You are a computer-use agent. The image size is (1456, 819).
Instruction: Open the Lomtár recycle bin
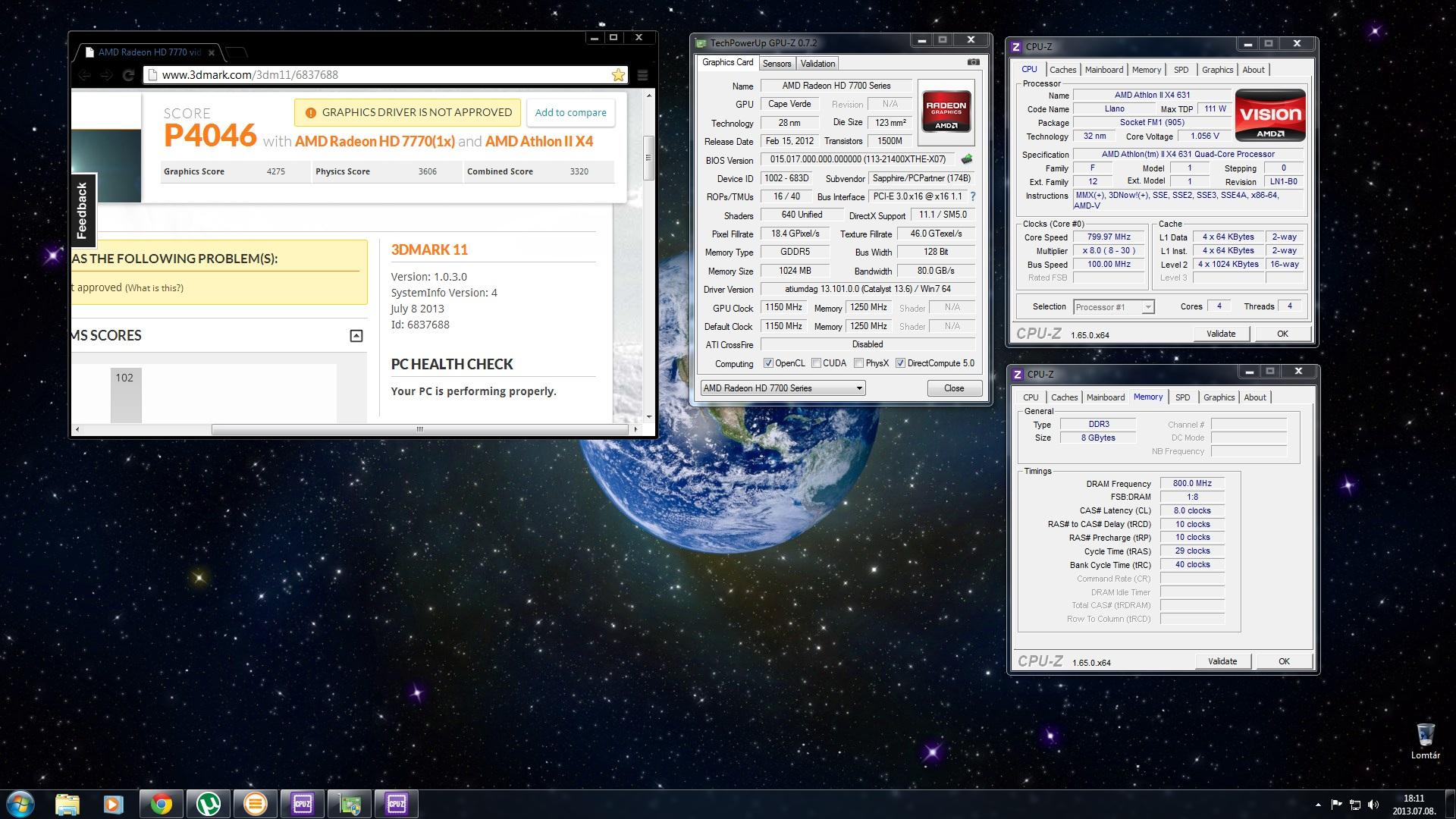pyautogui.click(x=1425, y=741)
